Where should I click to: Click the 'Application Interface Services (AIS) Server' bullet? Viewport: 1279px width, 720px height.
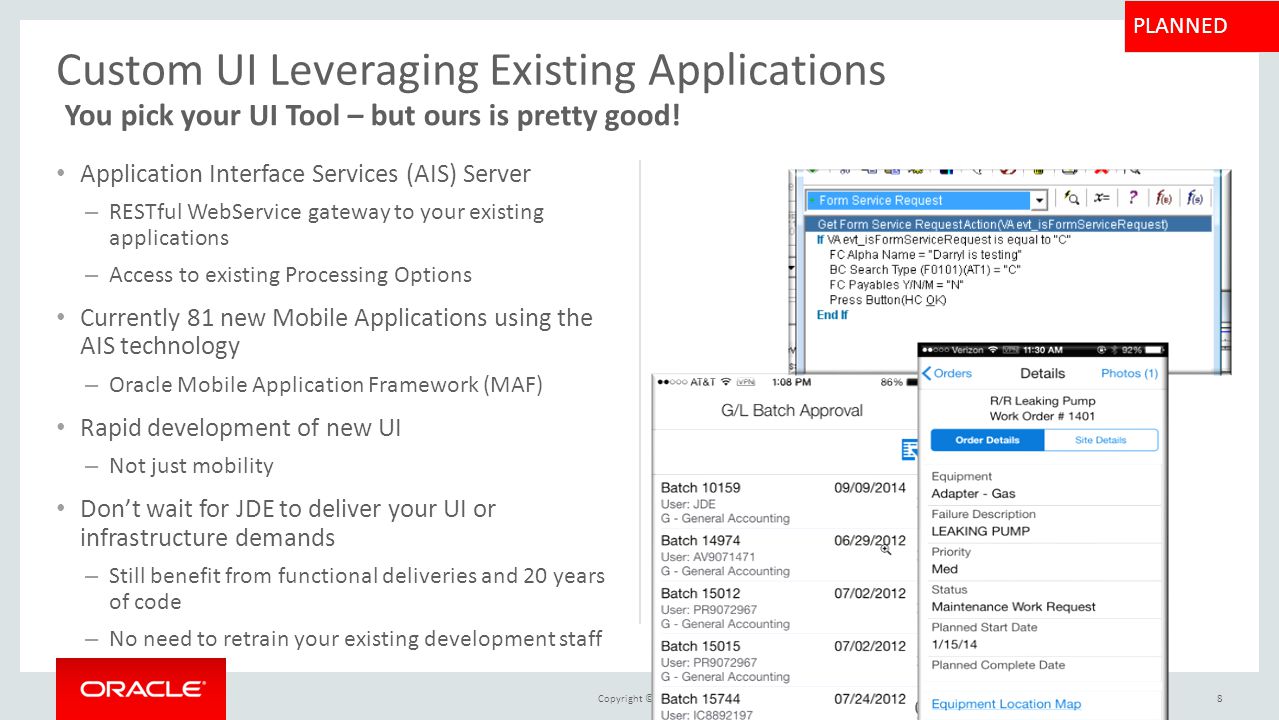click(305, 174)
